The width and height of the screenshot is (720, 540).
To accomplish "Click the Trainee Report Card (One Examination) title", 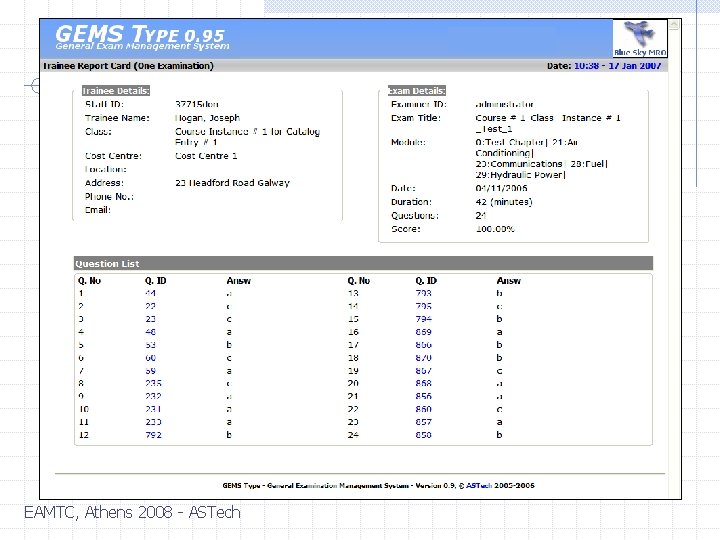I will [x=128, y=66].
